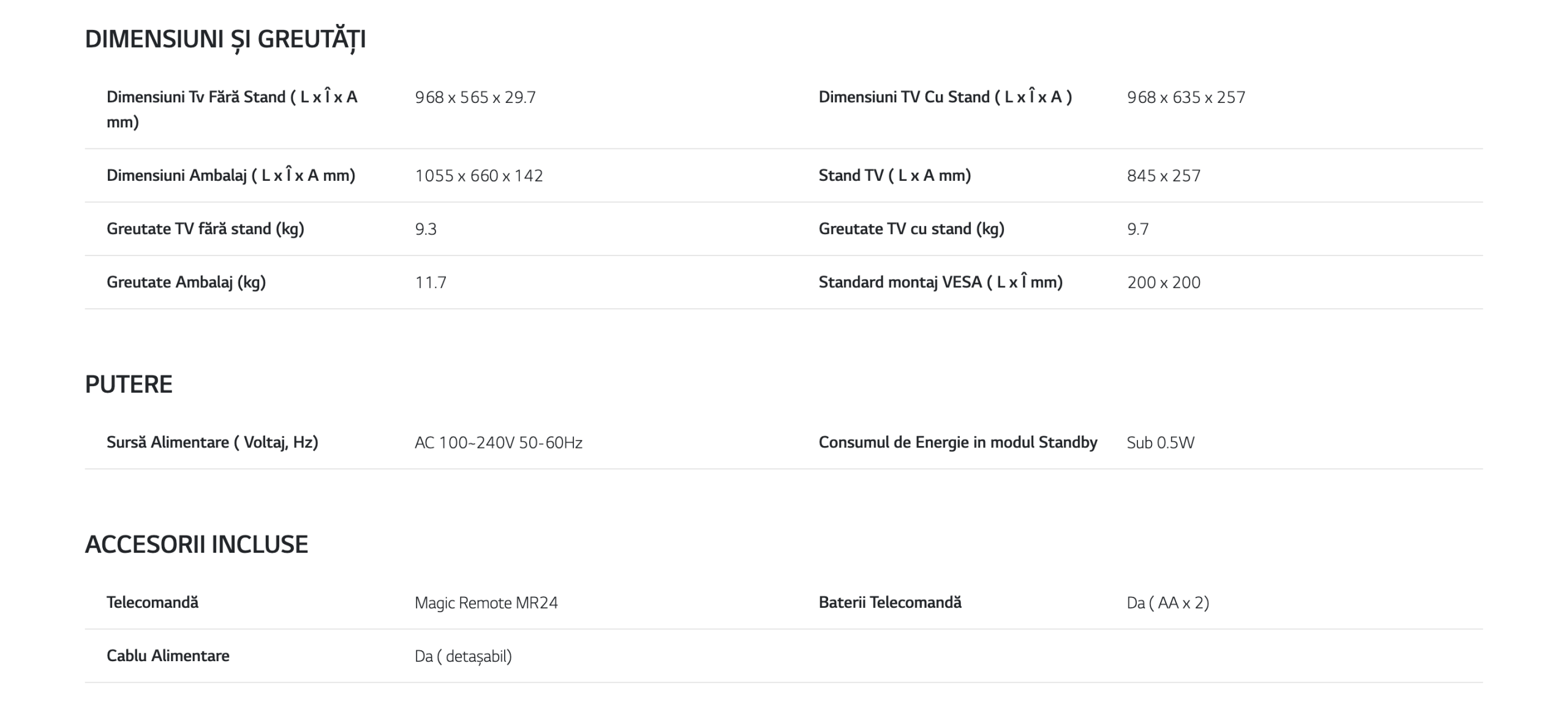Select the Dimensiuni TV Cu Stand label
The height and width of the screenshot is (720, 1568).
945,97
